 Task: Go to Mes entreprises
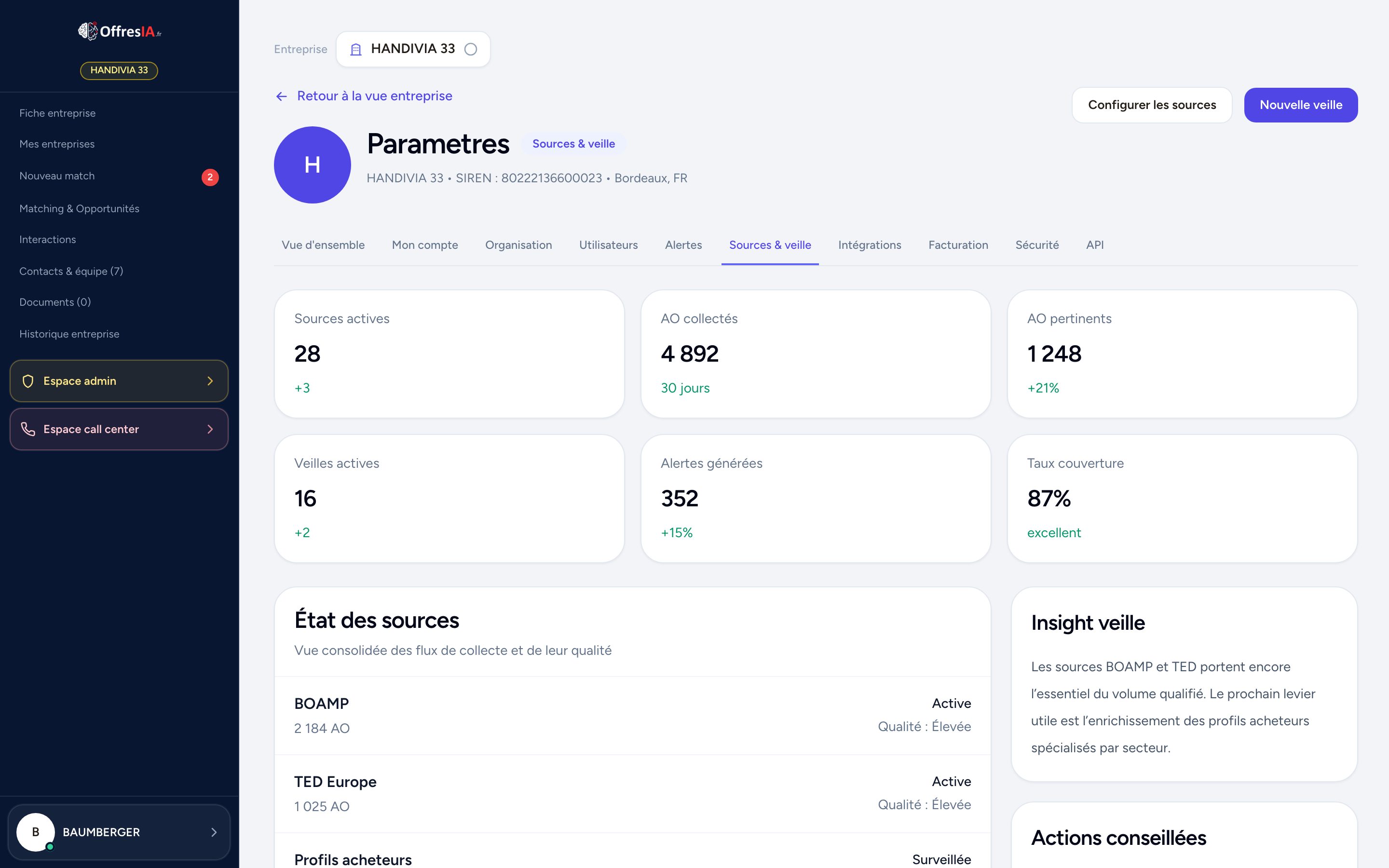[57, 144]
